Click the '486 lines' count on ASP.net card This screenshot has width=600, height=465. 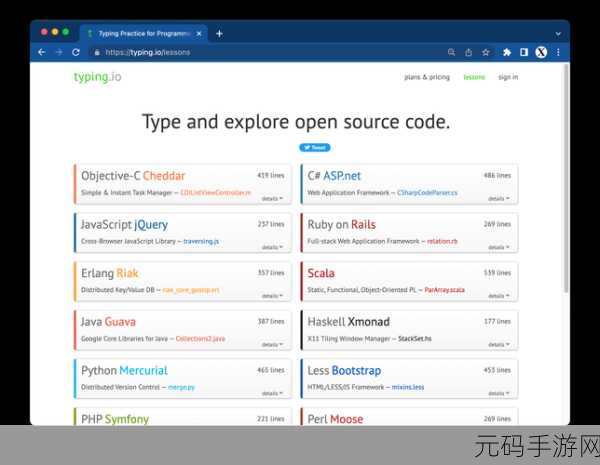[x=497, y=175]
